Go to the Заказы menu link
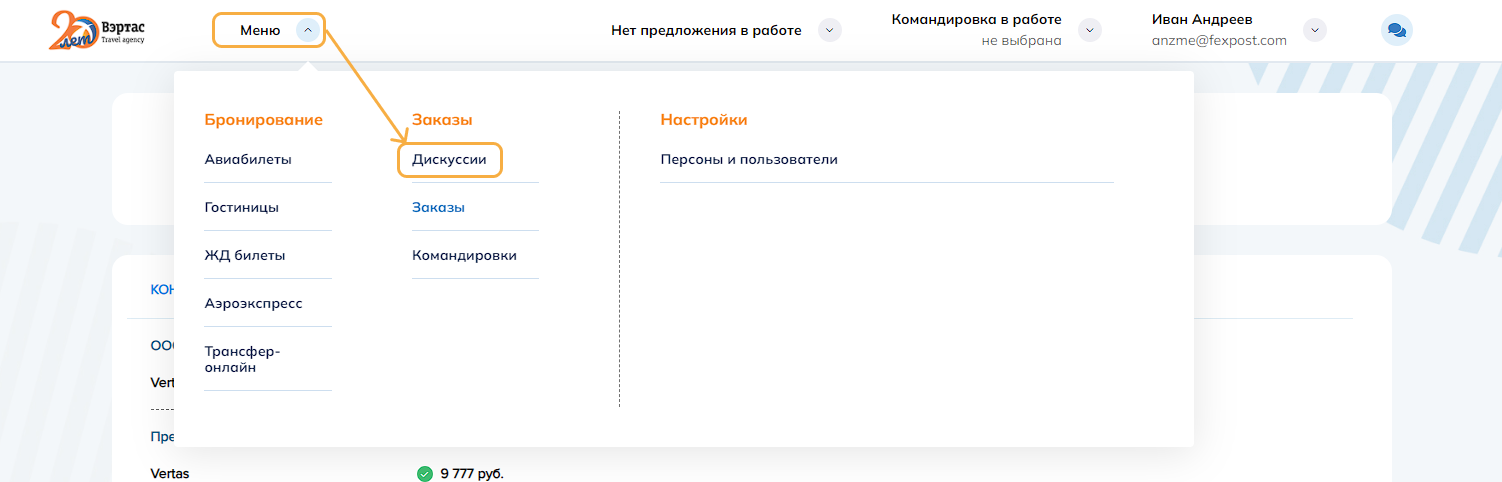Viewport: 1502px width, 482px height. (x=438, y=208)
